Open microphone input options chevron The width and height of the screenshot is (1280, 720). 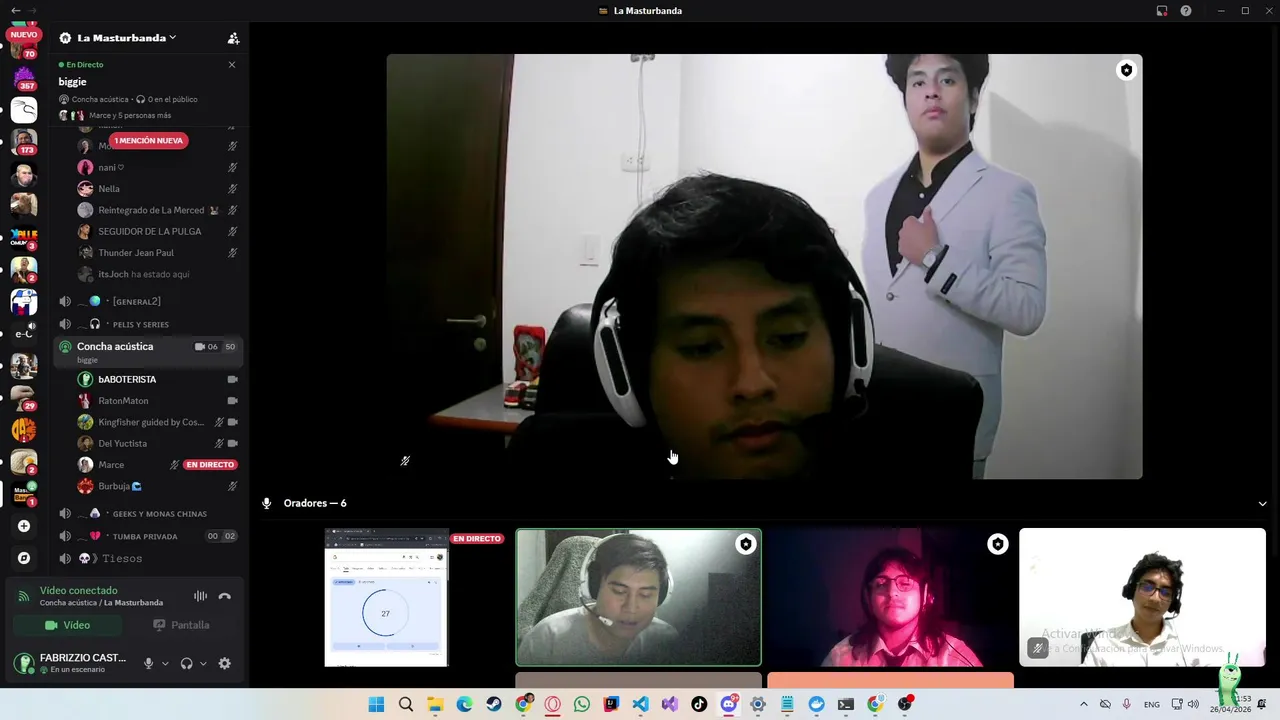pos(165,664)
